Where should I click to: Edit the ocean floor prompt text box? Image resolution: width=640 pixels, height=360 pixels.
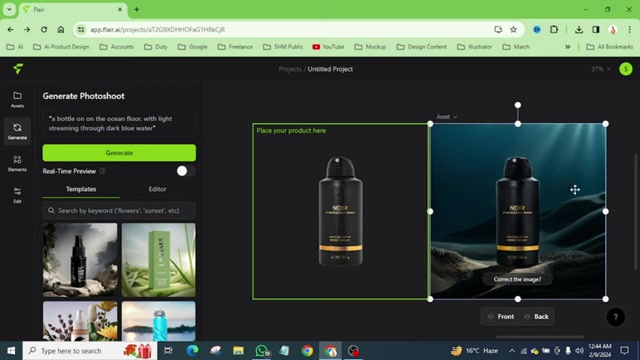pyautogui.click(x=119, y=123)
